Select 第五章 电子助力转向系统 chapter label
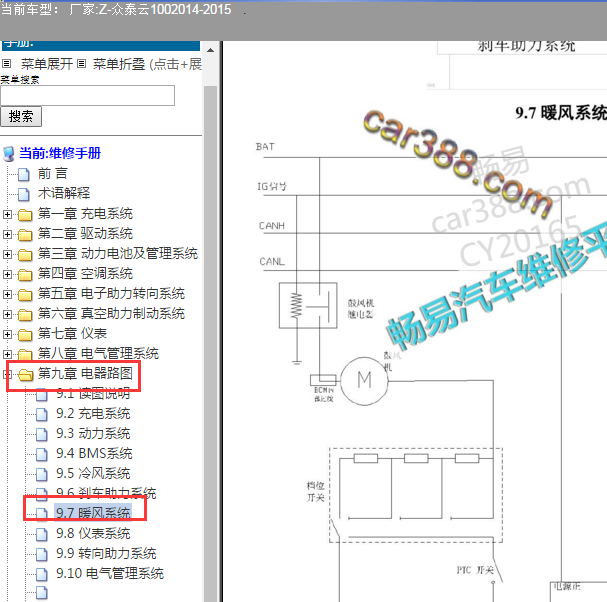The height and width of the screenshot is (602, 607). [x=111, y=293]
